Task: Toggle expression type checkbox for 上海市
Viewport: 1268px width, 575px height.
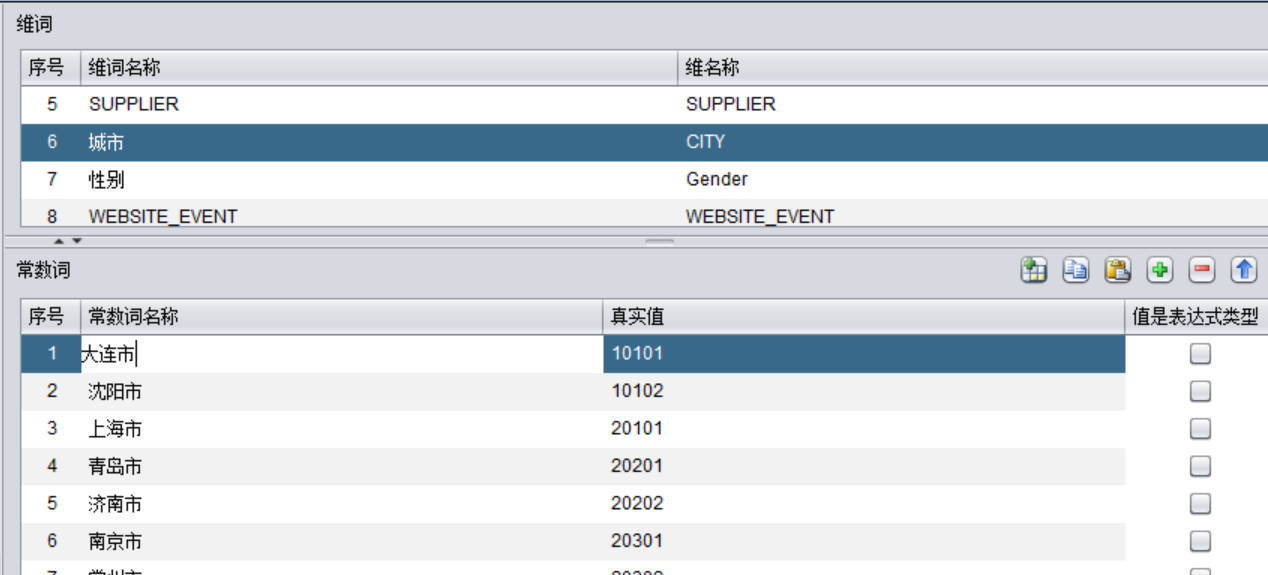Action: coord(1200,428)
